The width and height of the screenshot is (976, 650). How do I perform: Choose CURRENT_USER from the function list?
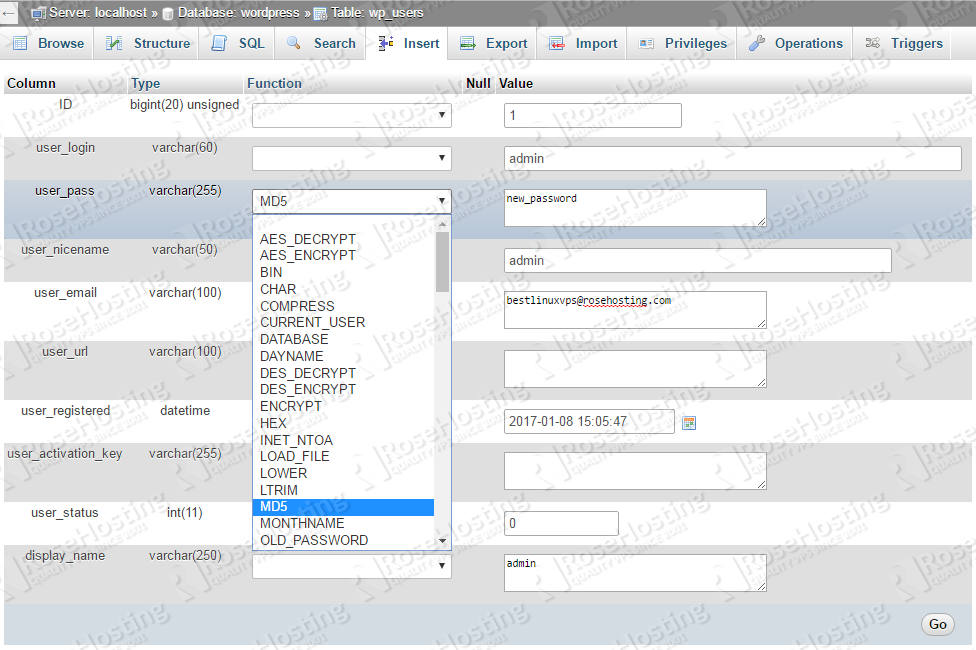pos(343,323)
